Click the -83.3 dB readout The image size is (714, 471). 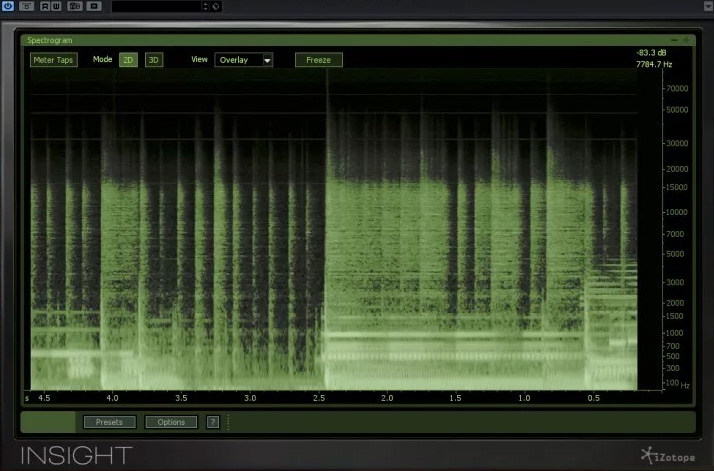coord(651,53)
